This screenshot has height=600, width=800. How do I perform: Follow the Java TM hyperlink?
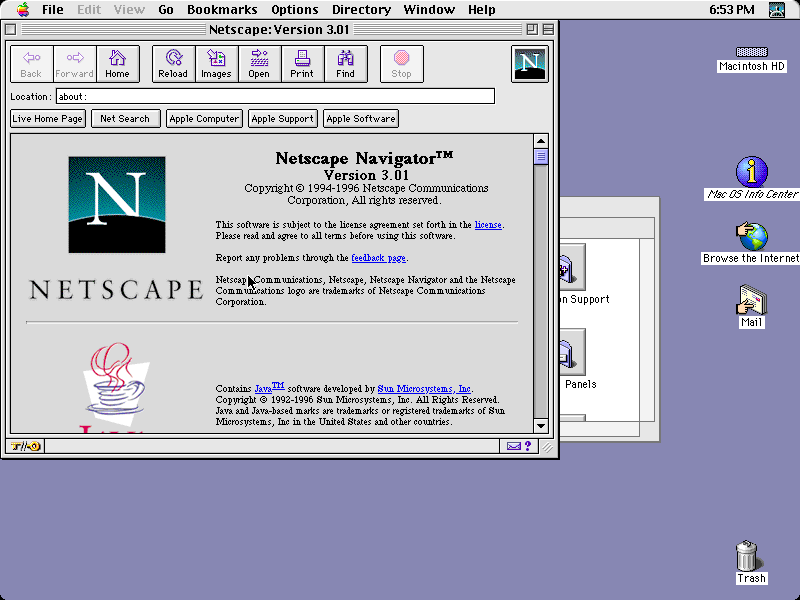tap(269, 387)
